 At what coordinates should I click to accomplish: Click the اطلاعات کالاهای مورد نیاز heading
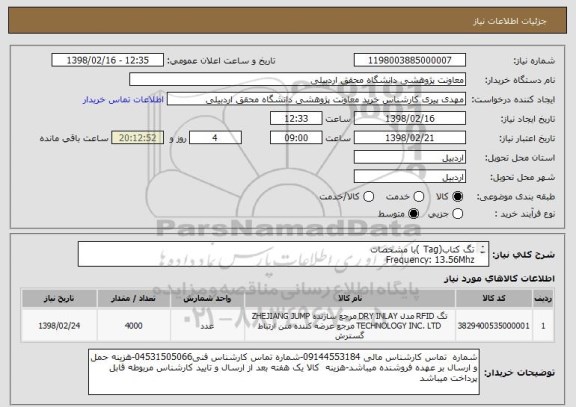[499, 279]
